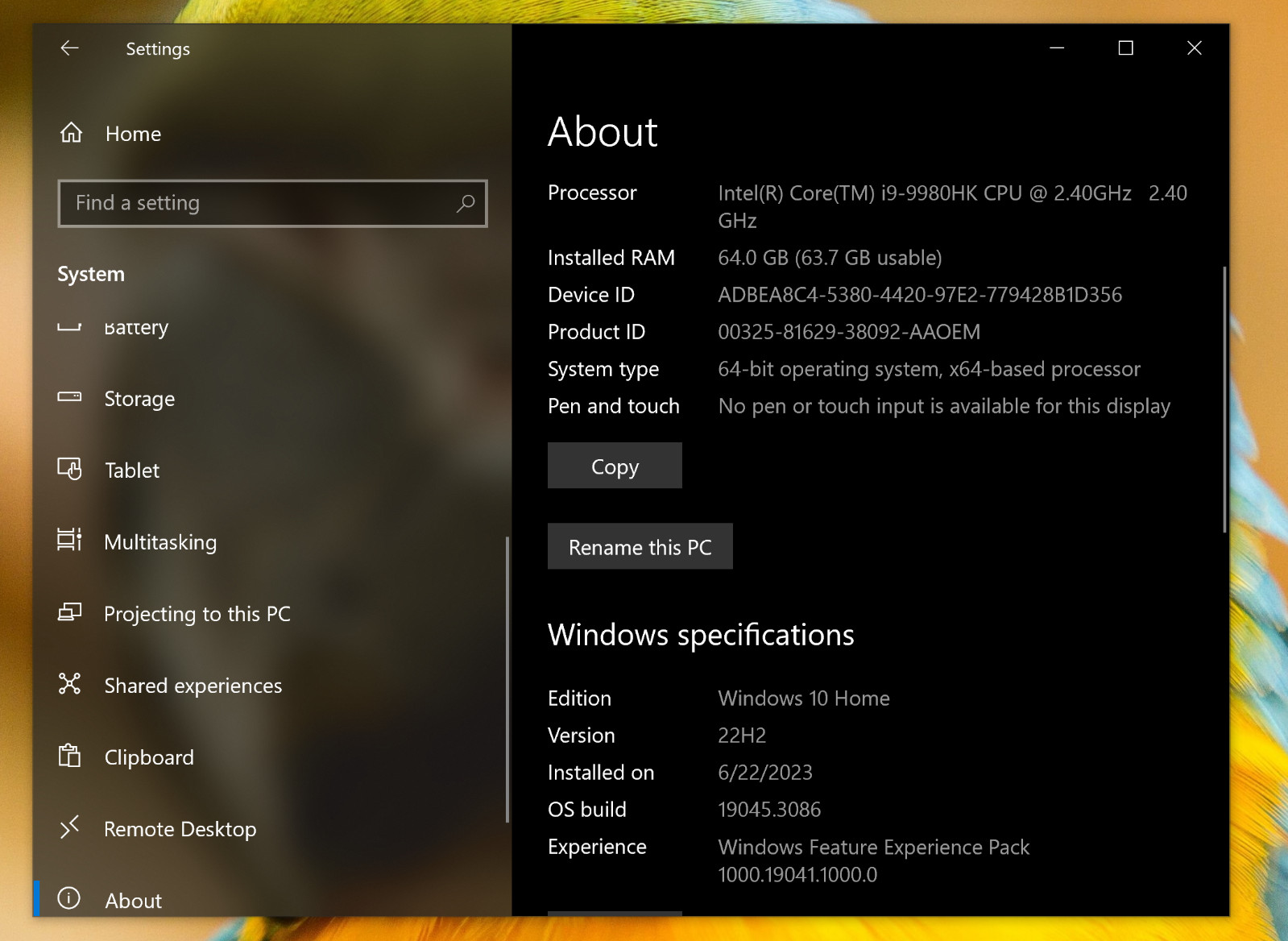Screen dimensions: 1288x941
Task: Click the Shared experiences icon
Action: tap(69, 684)
